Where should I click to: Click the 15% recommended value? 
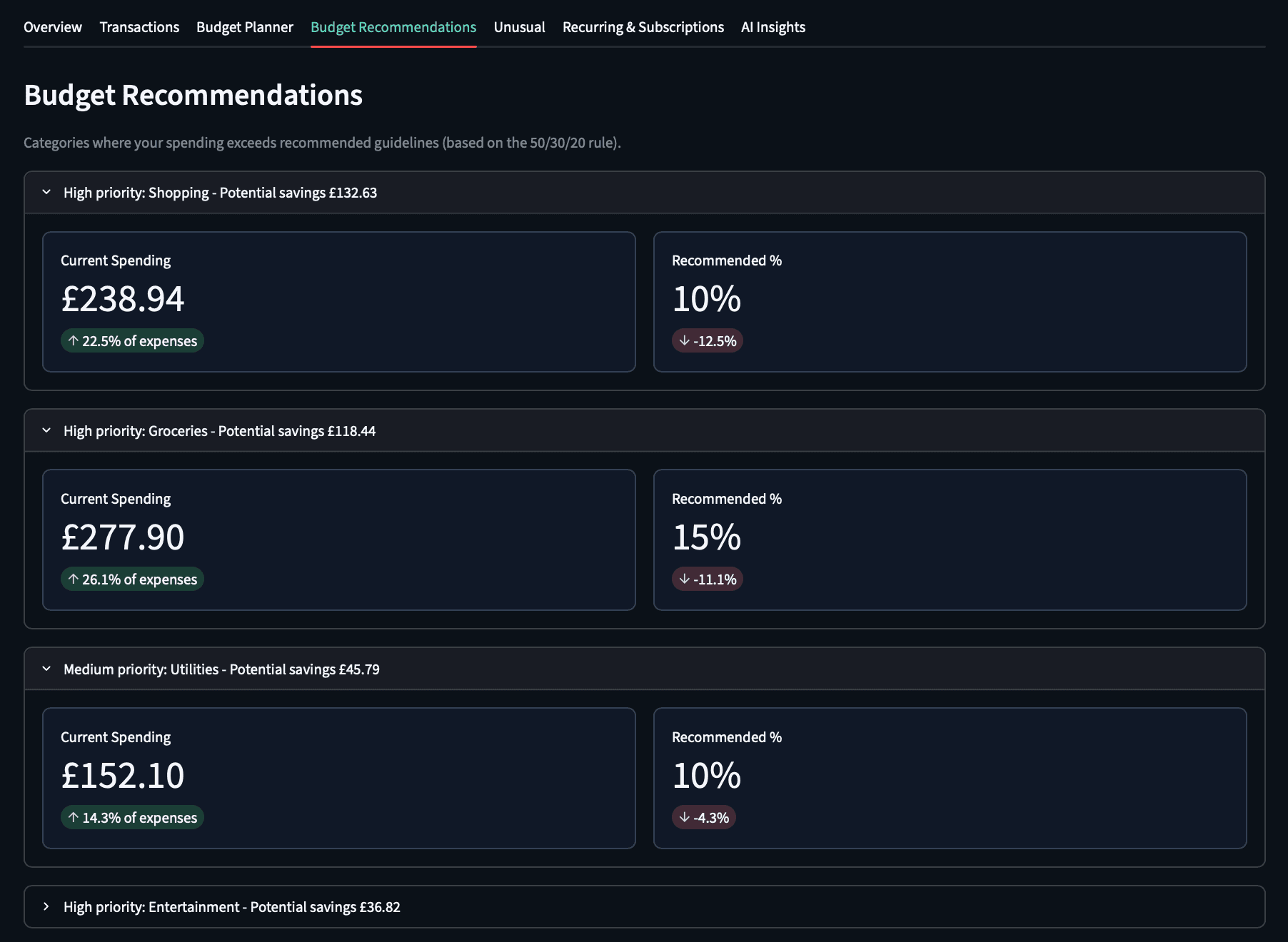point(707,537)
